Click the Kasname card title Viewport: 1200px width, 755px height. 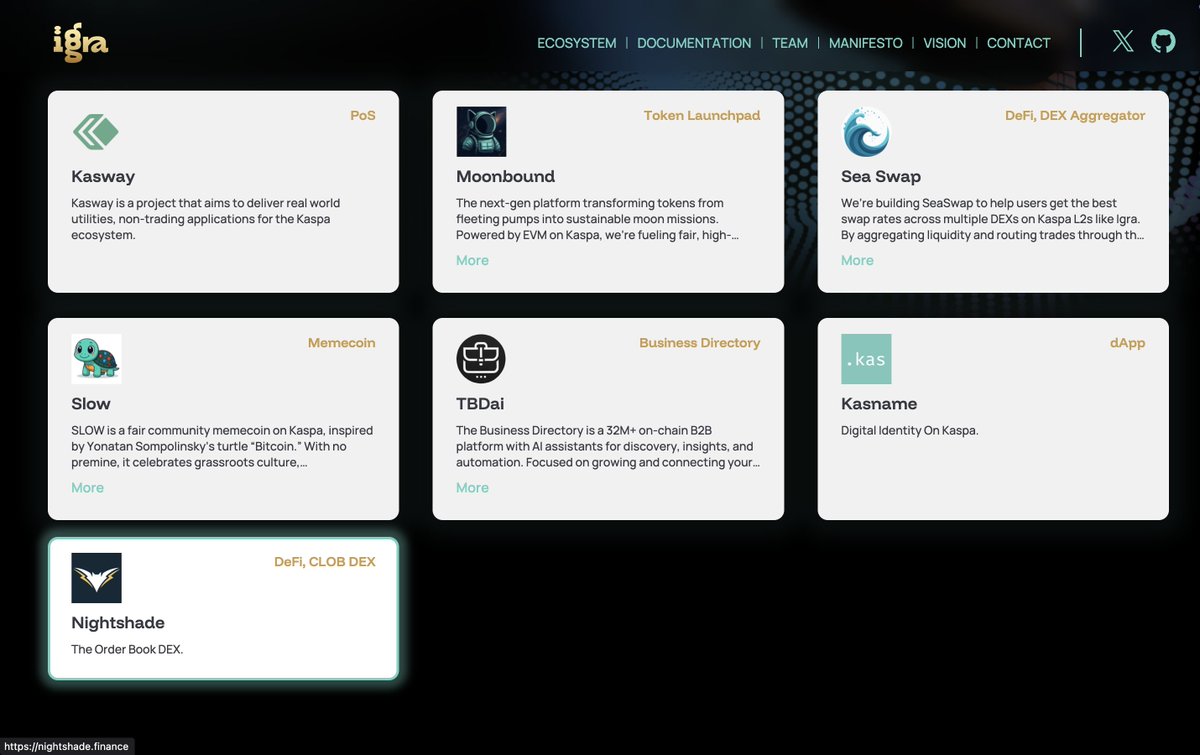coord(879,404)
